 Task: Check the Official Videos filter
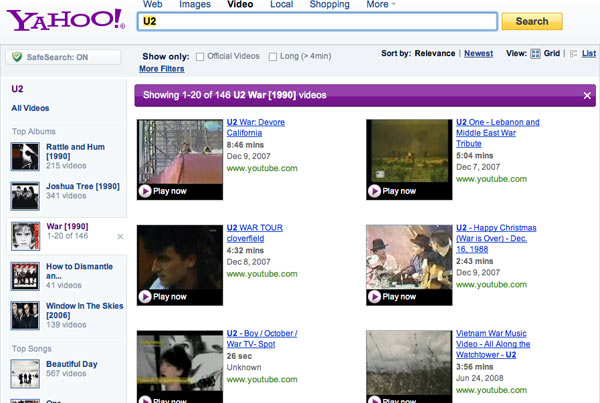coord(200,56)
